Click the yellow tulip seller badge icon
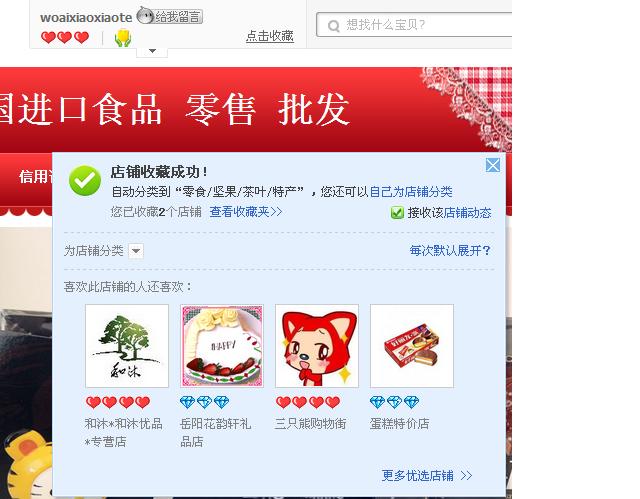The height and width of the screenshot is (499, 640). 123,38
